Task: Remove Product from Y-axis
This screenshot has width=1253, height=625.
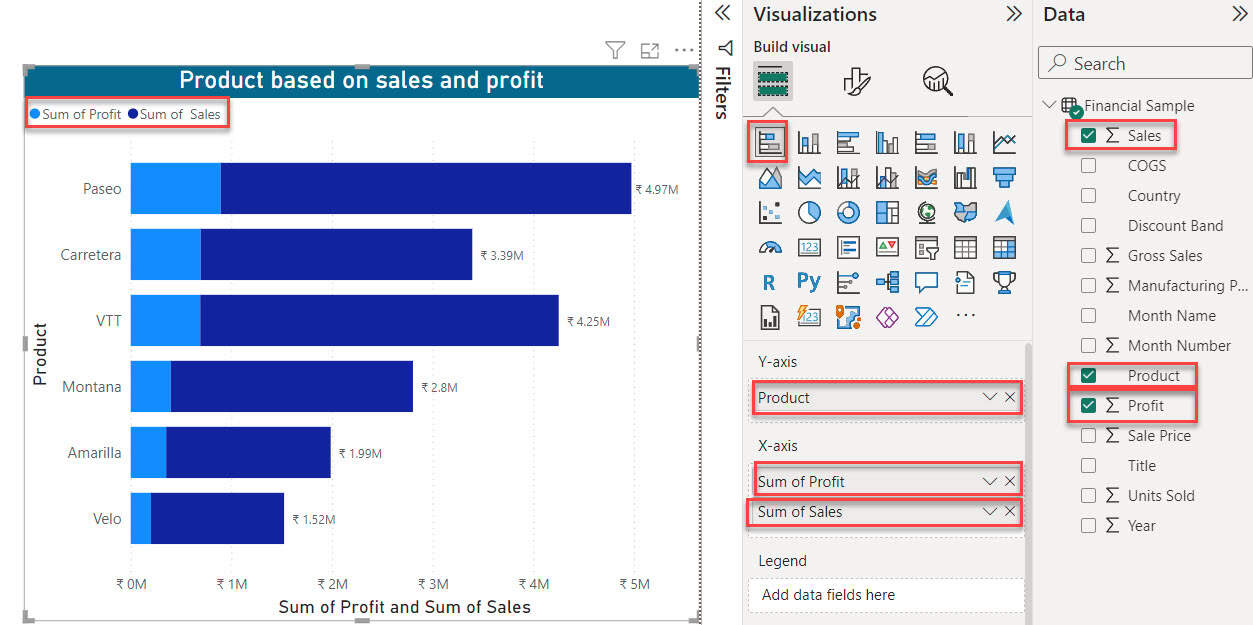Action: (1010, 397)
